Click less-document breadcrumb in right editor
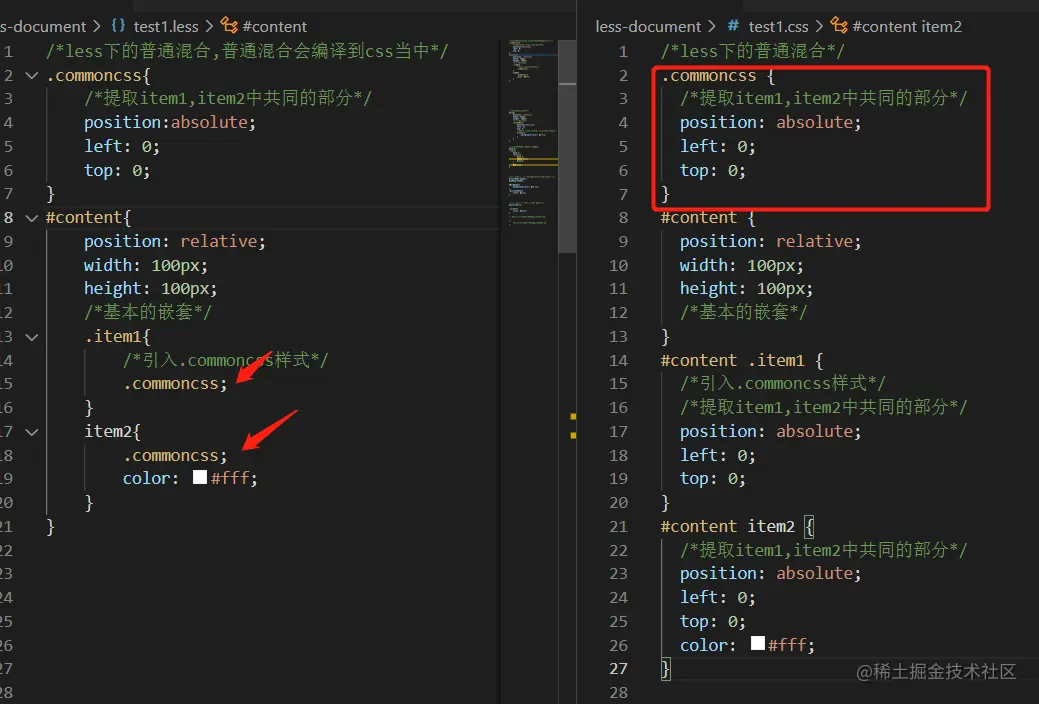This screenshot has width=1039, height=704. point(647,27)
